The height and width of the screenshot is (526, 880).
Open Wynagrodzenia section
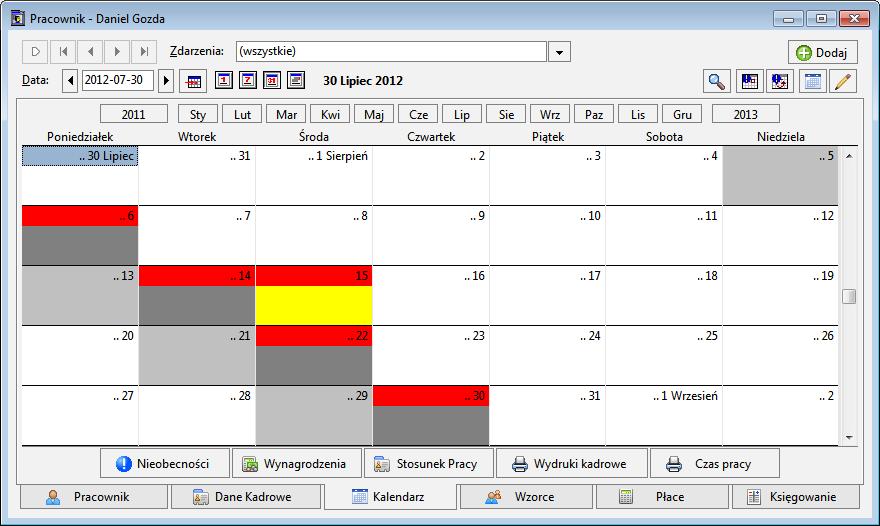pos(297,463)
